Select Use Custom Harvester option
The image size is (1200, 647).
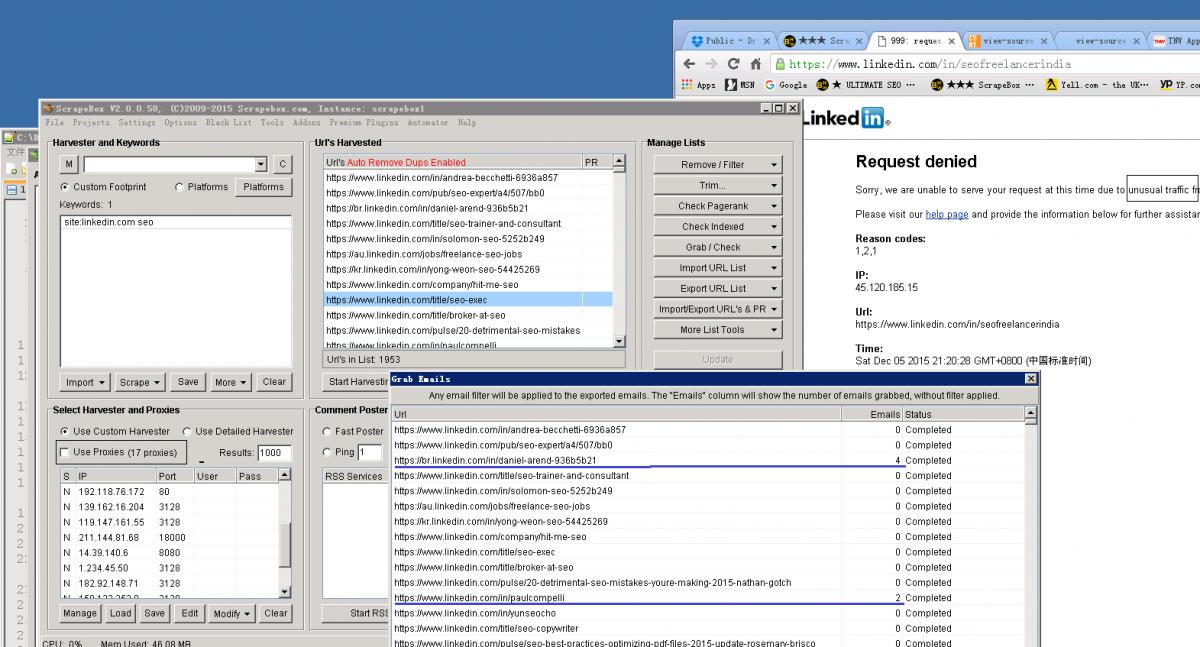pyautogui.click(x=66, y=431)
